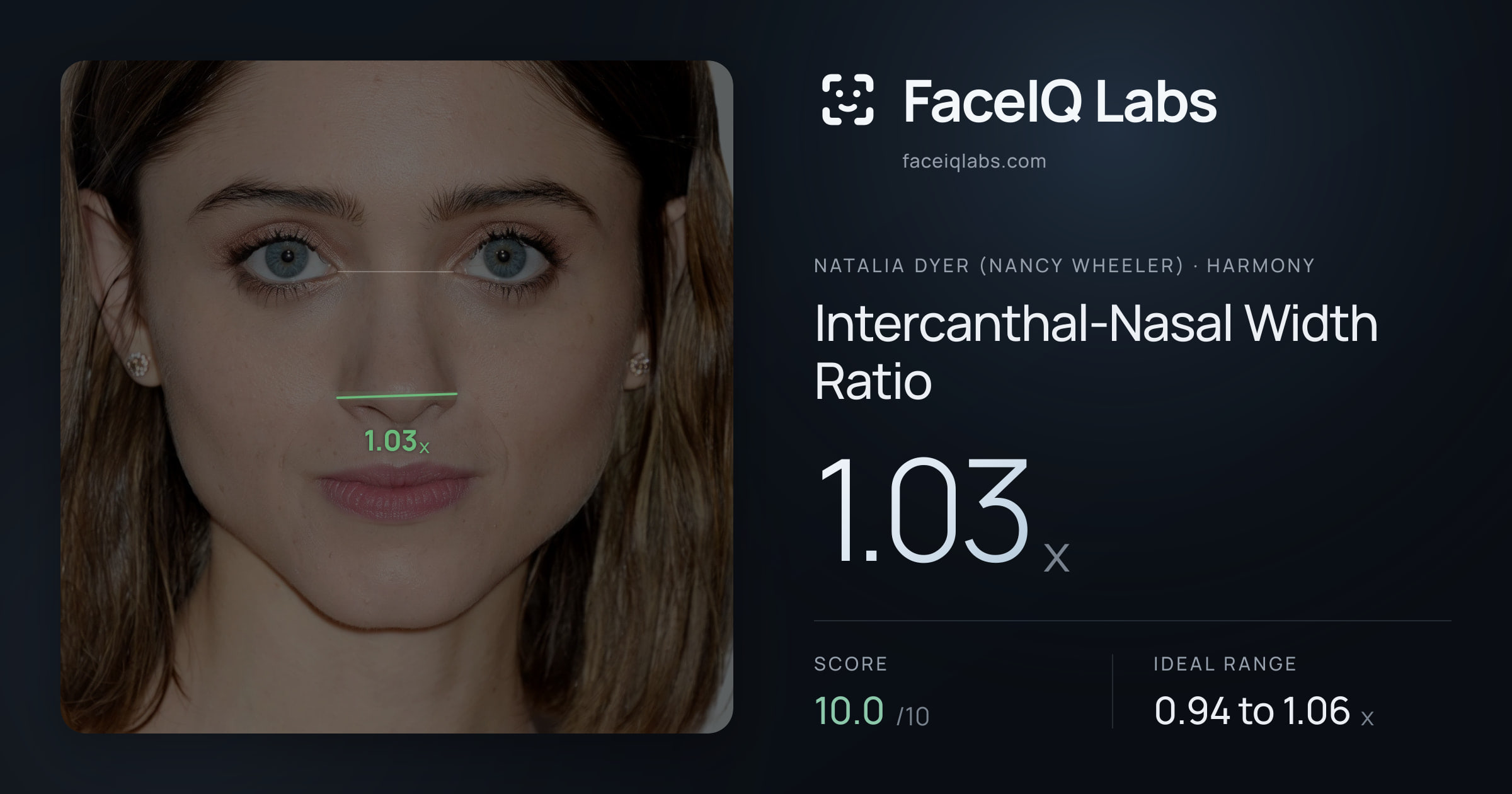Click the 10.0 /10 score value
Image resolution: width=1512 pixels, height=794 pixels.
[872, 711]
